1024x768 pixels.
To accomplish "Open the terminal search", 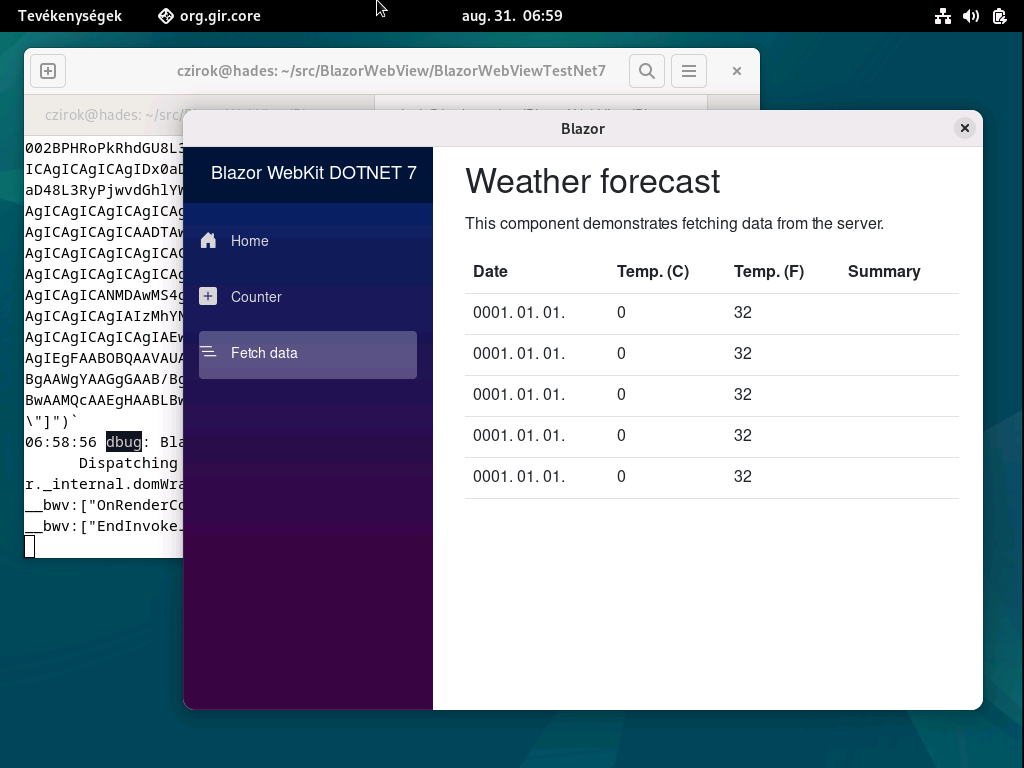I will click(646, 71).
